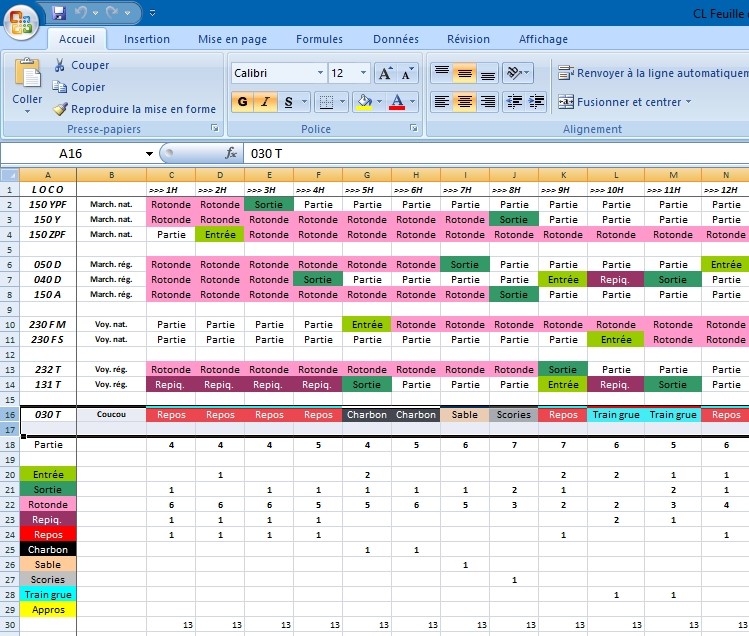749x636 pixels.
Task: Click the text orientation icon
Action: 517,73
